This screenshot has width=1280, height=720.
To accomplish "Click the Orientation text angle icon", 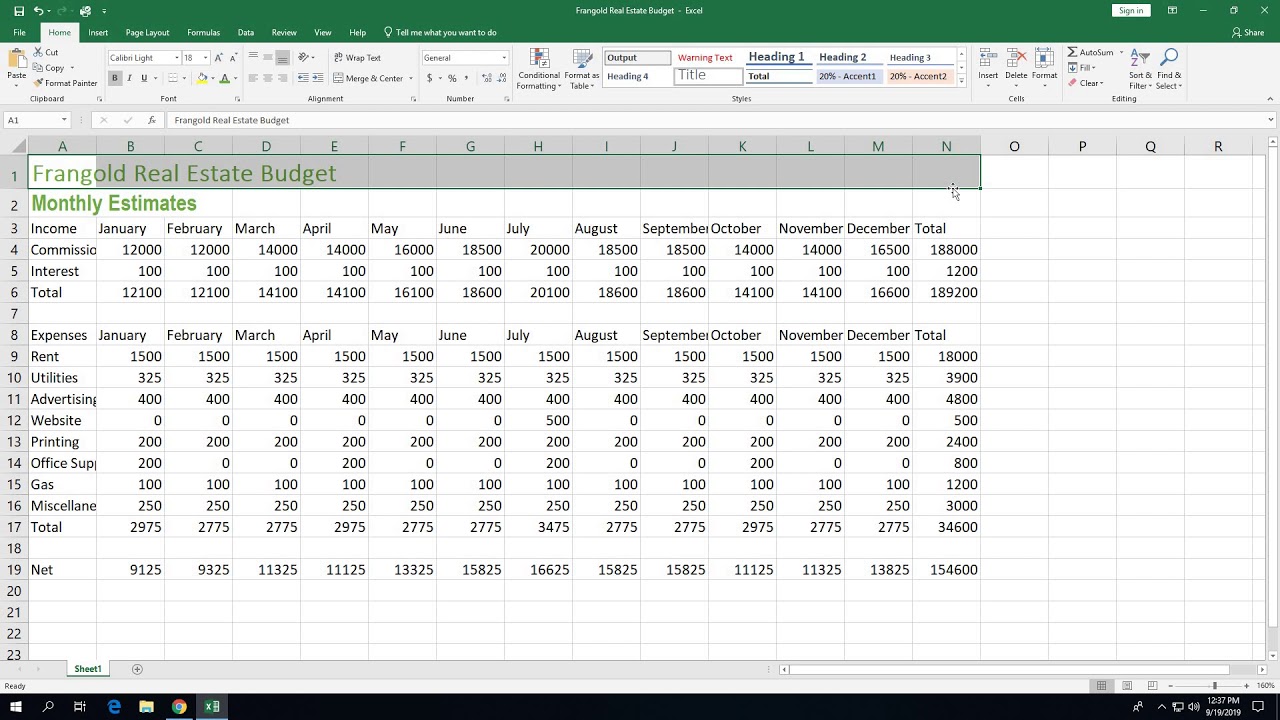I will click(305, 58).
